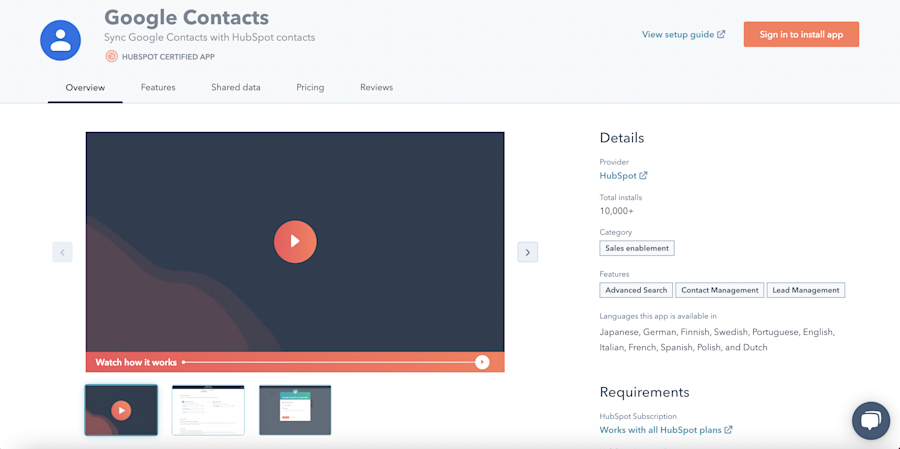Image resolution: width=900 pixels, height=449 pixels.
Task: Open the HubSpot provider link
Action: pos(623,176)
